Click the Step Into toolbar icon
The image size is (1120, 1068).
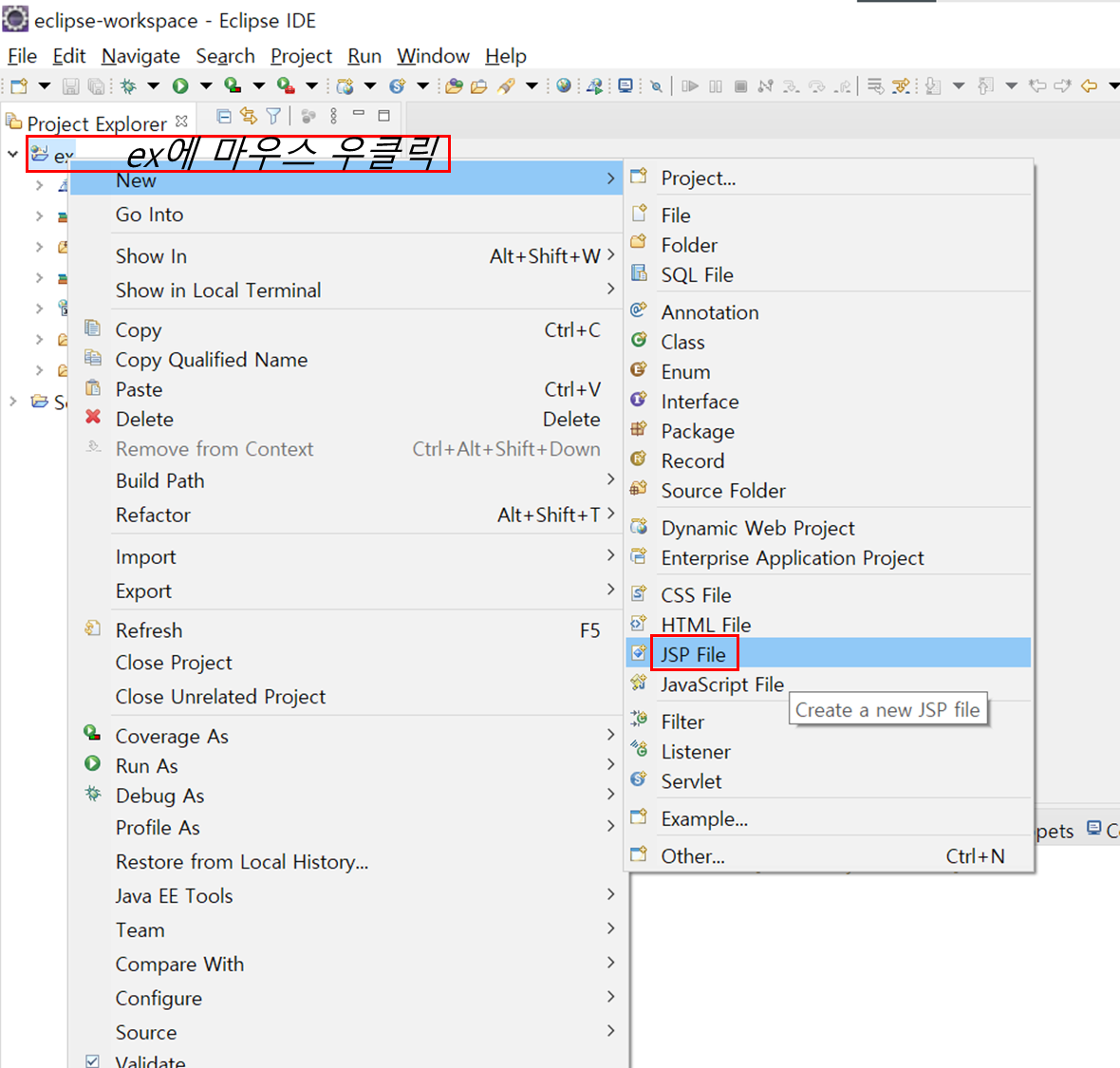pos(791,86)
